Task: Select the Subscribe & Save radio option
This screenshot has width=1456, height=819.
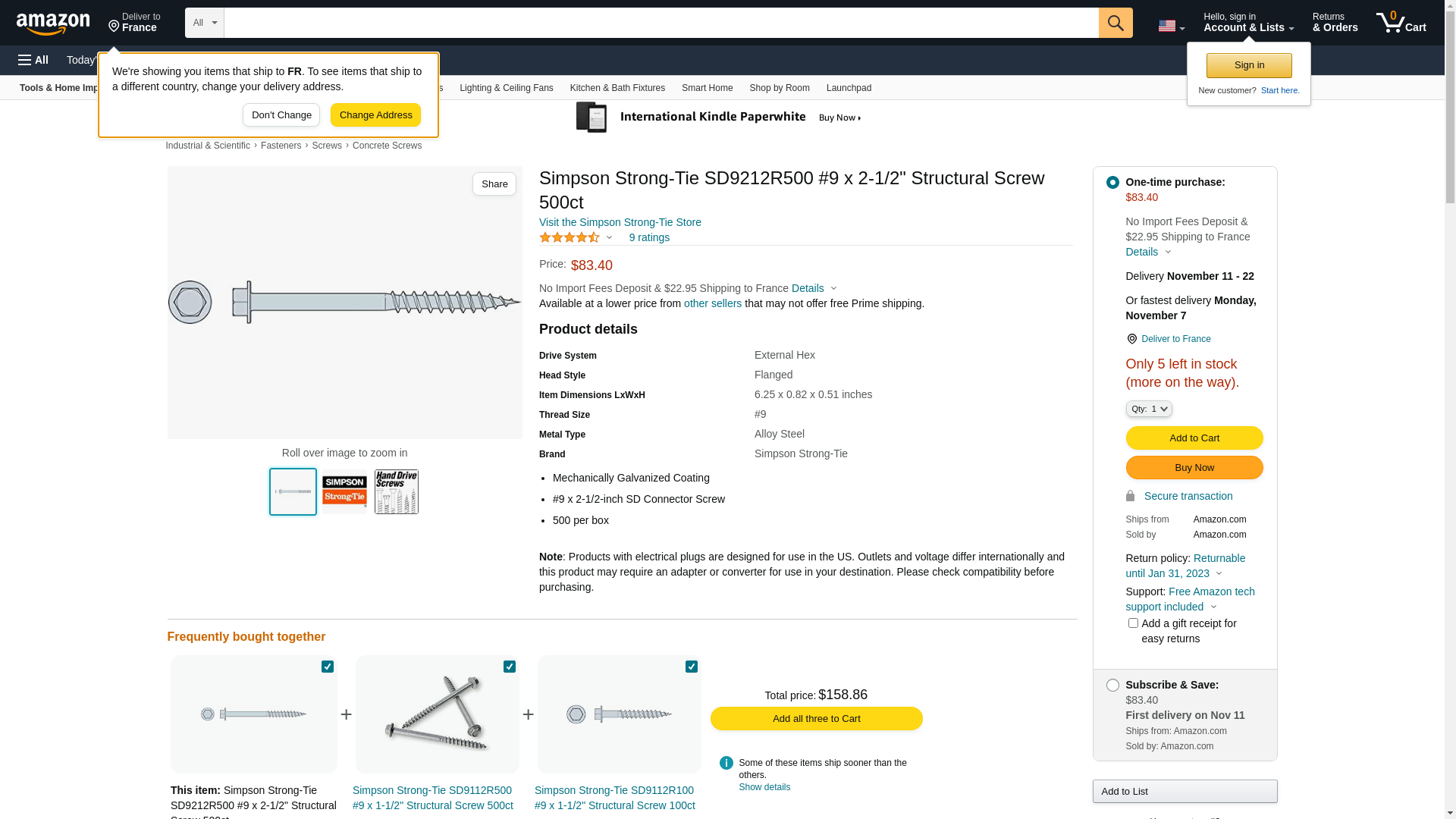Action: pos(1112,686)
